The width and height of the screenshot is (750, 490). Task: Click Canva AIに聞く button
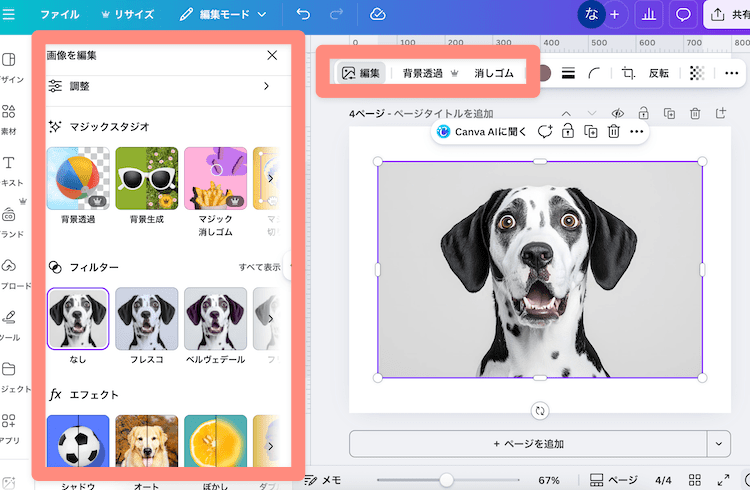(482, 132)
